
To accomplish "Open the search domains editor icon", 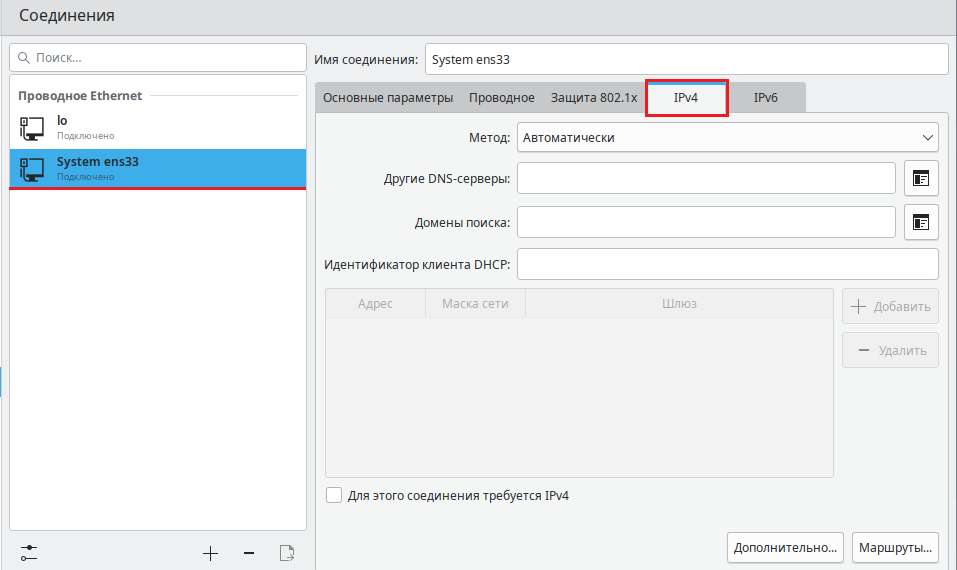I will click(x=921, y=222).
